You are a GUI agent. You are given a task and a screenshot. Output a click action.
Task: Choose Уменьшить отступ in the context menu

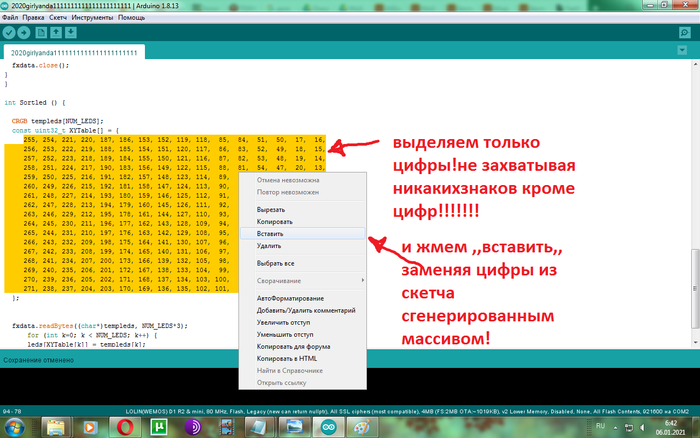(x=303, y=334)
